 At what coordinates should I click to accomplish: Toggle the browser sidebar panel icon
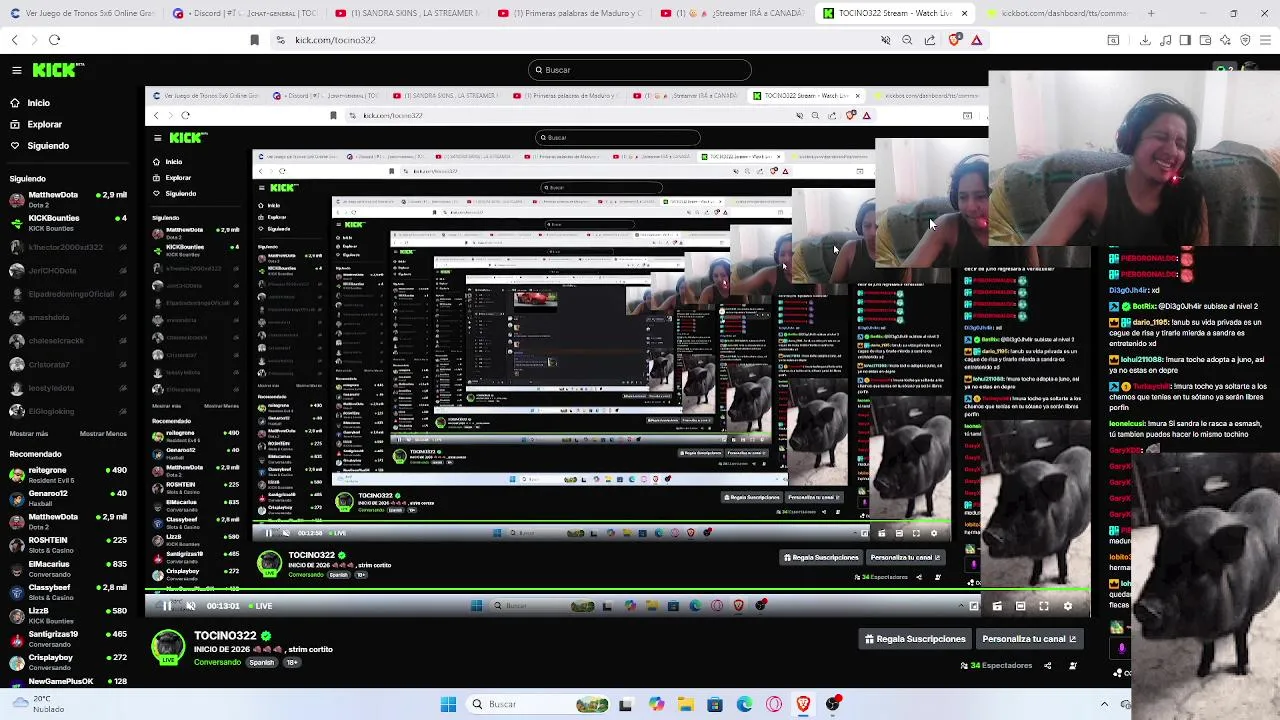coord(1185,40)
